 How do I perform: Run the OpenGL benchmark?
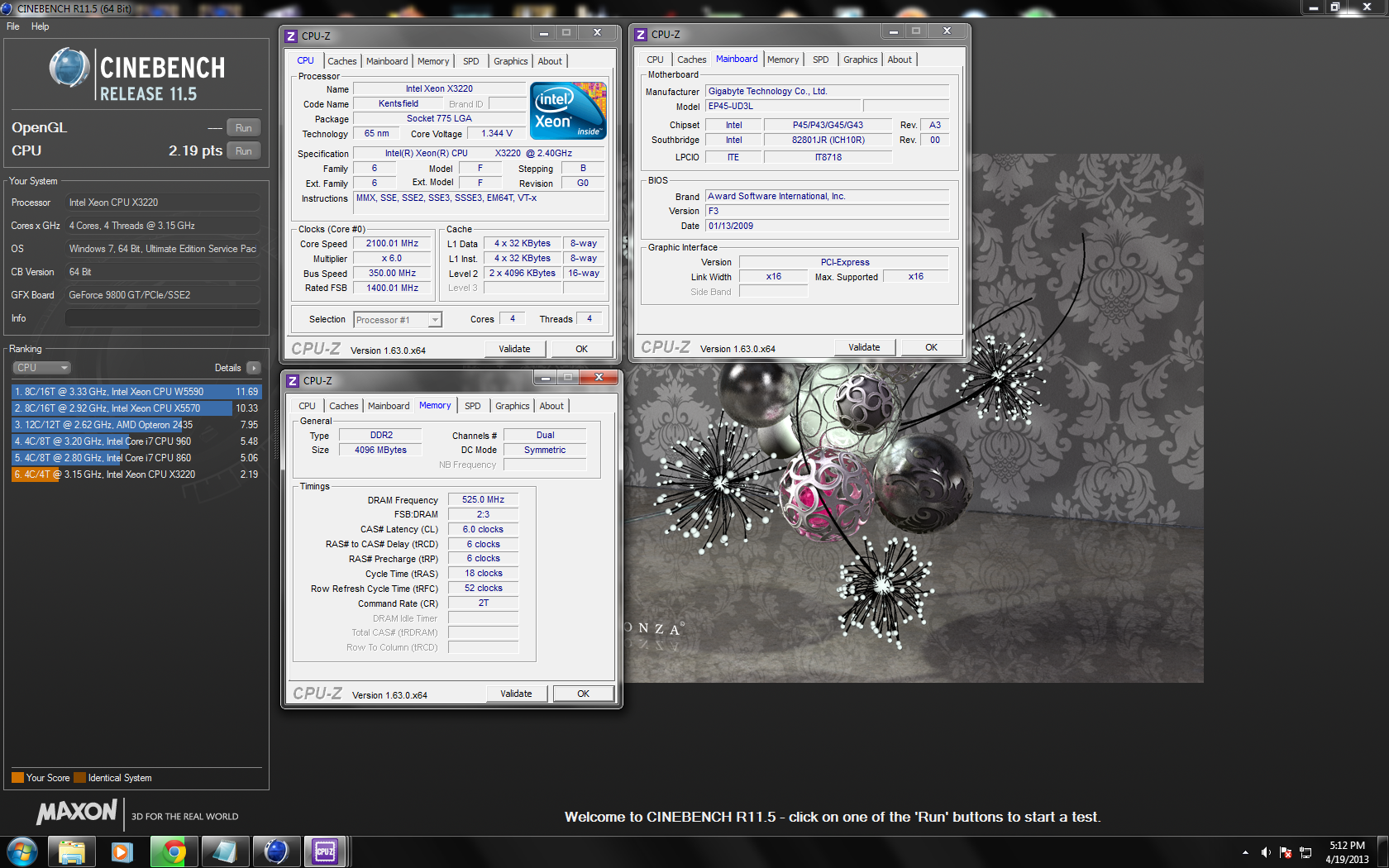pos(243,127)
